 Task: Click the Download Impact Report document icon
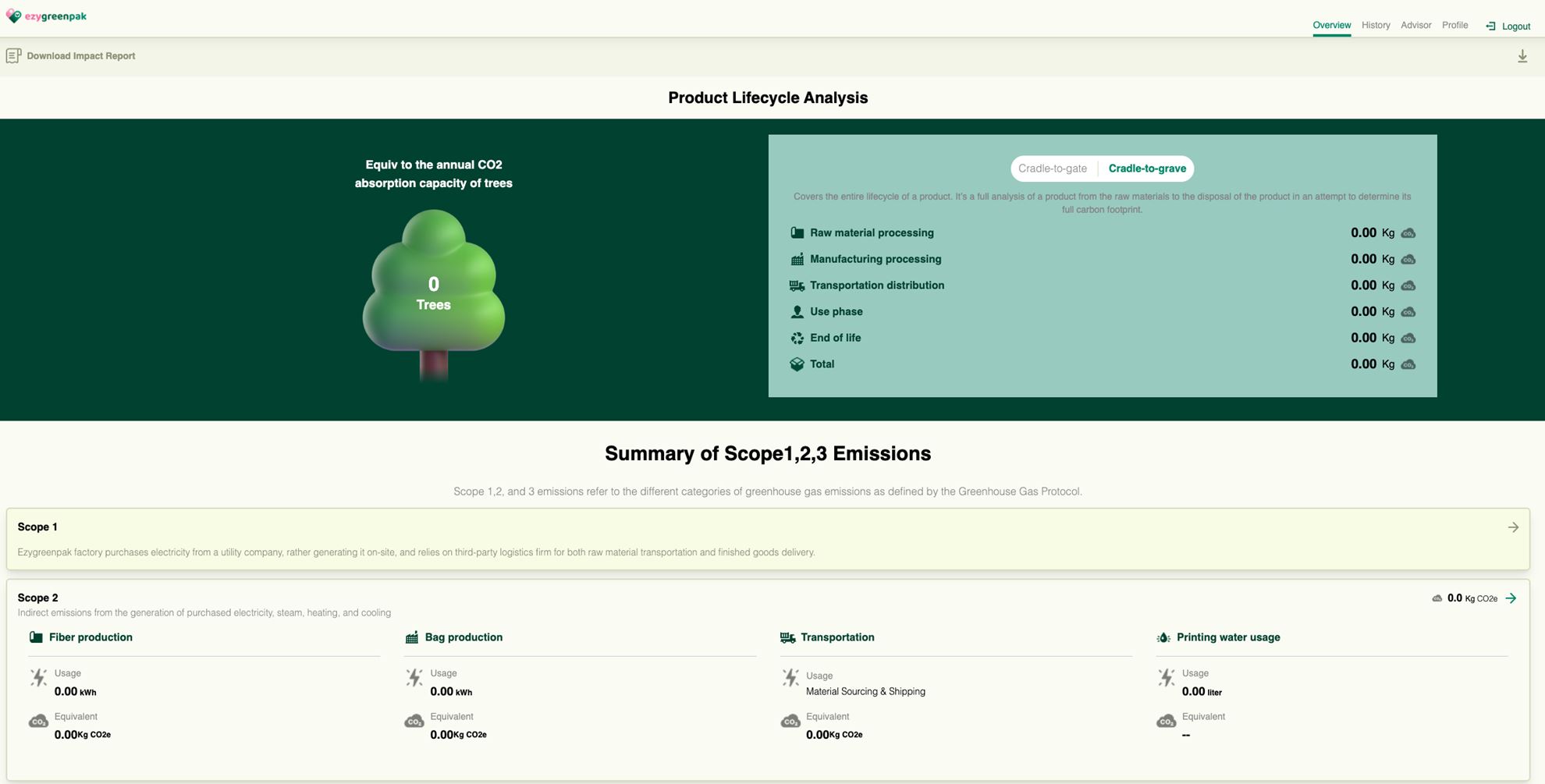(13, 55)
